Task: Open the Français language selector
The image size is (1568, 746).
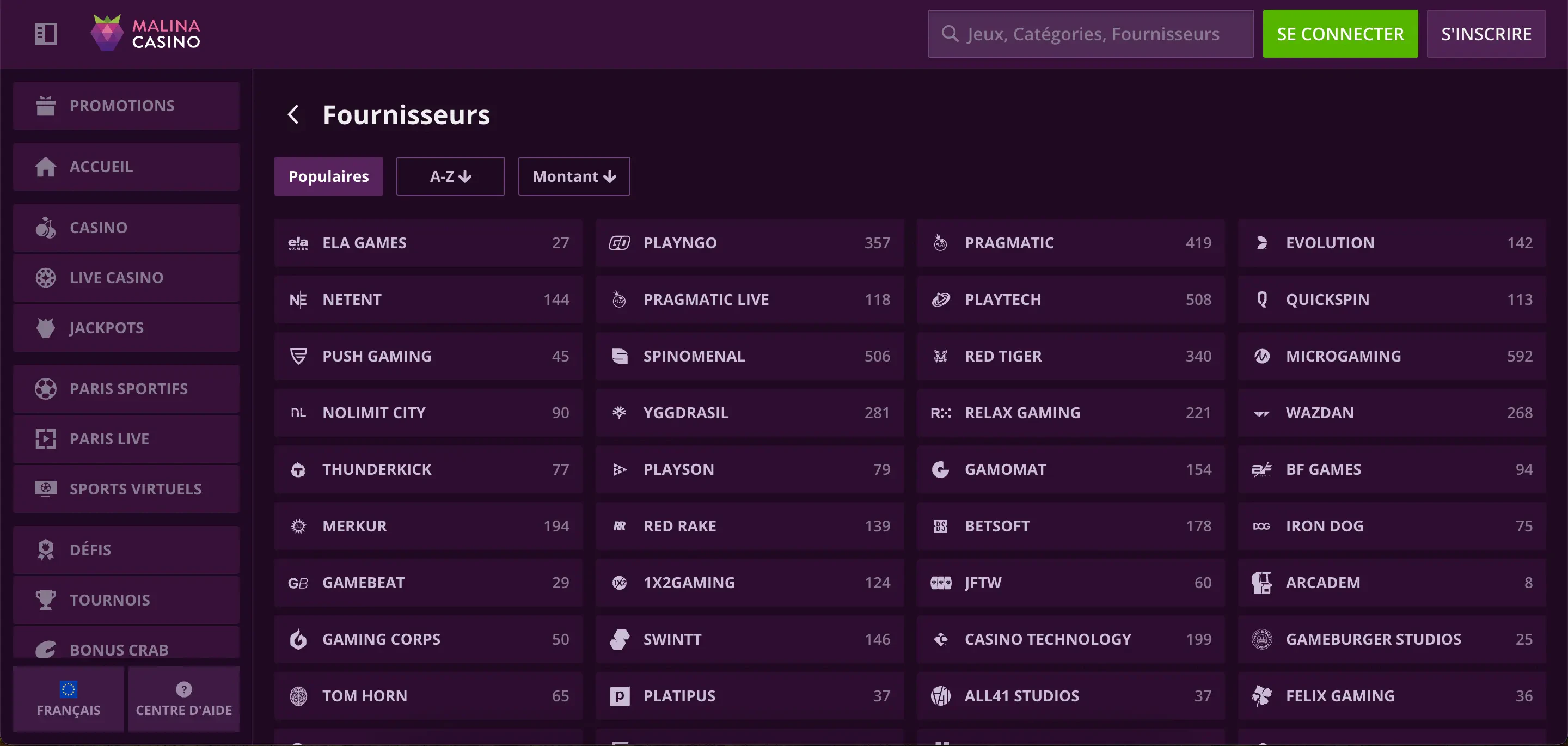Action: [x=69, y=699]
